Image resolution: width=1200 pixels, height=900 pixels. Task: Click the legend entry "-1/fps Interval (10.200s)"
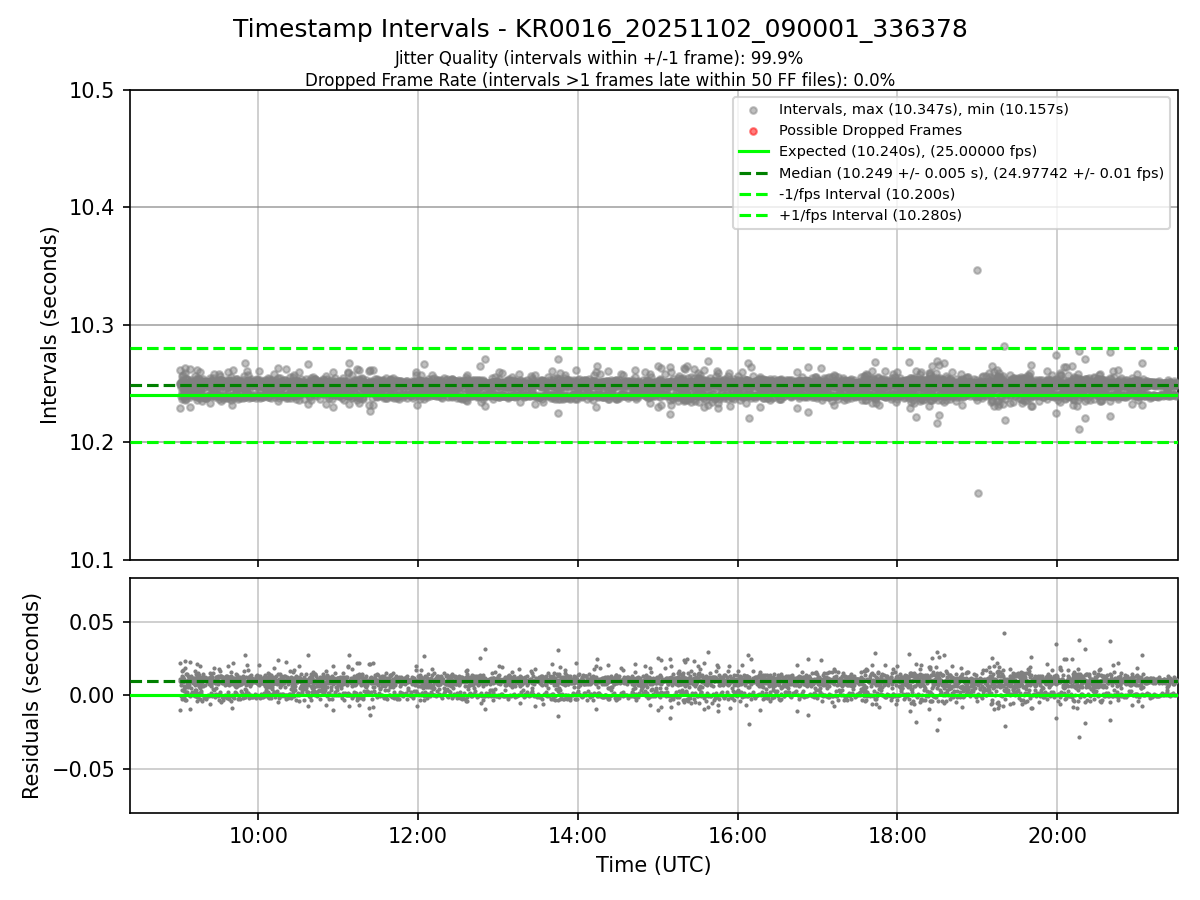(x=867, y=194)
